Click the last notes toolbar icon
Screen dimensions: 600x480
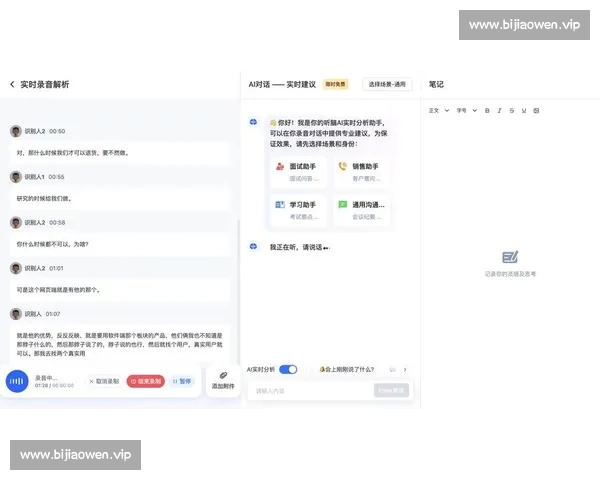click(x=536, y=111)
